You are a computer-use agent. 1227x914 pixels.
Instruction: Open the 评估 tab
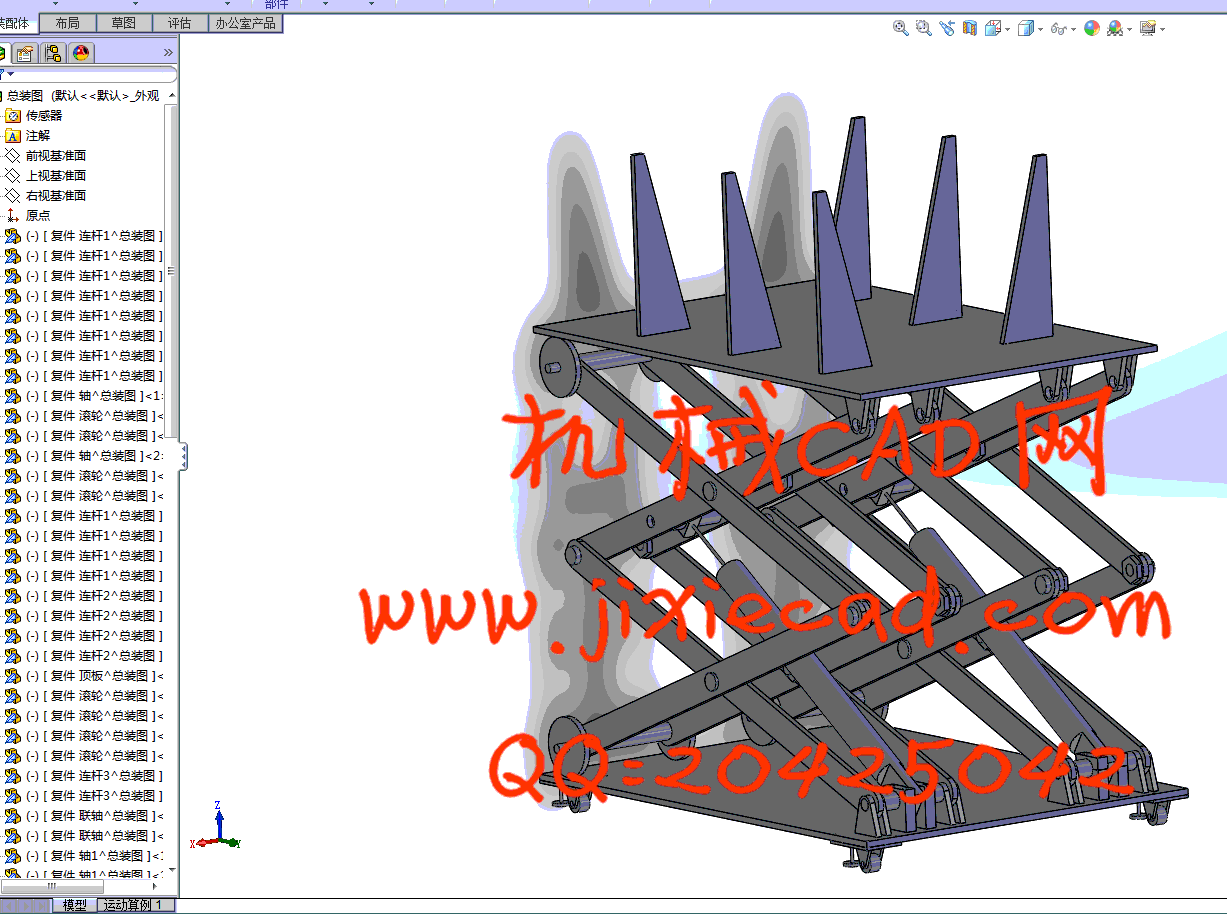point(180,23)
